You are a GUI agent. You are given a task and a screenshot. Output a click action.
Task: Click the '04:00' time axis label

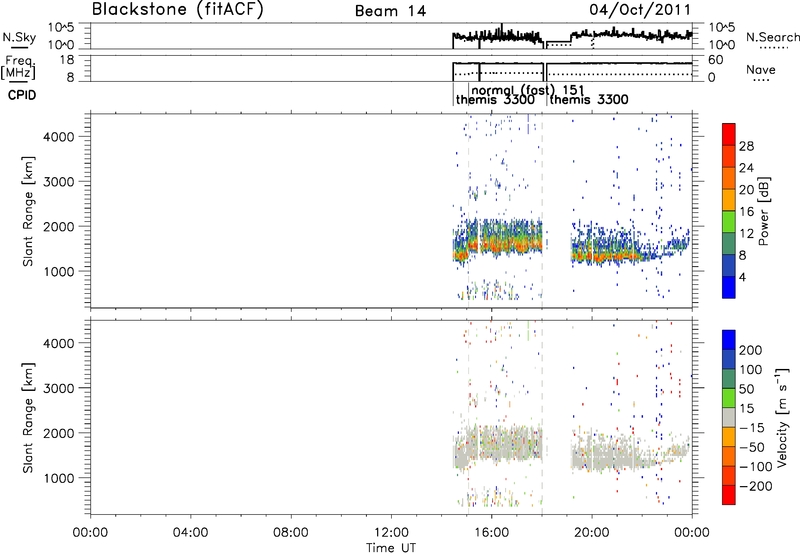(190, 533)
